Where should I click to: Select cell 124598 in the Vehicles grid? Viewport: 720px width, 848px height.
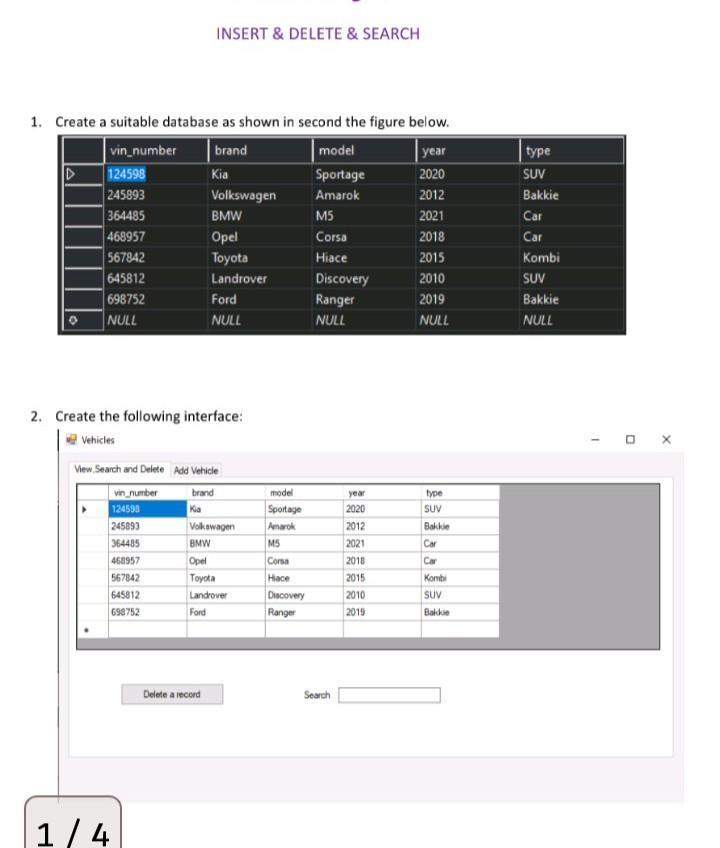[x=147, y=509]
